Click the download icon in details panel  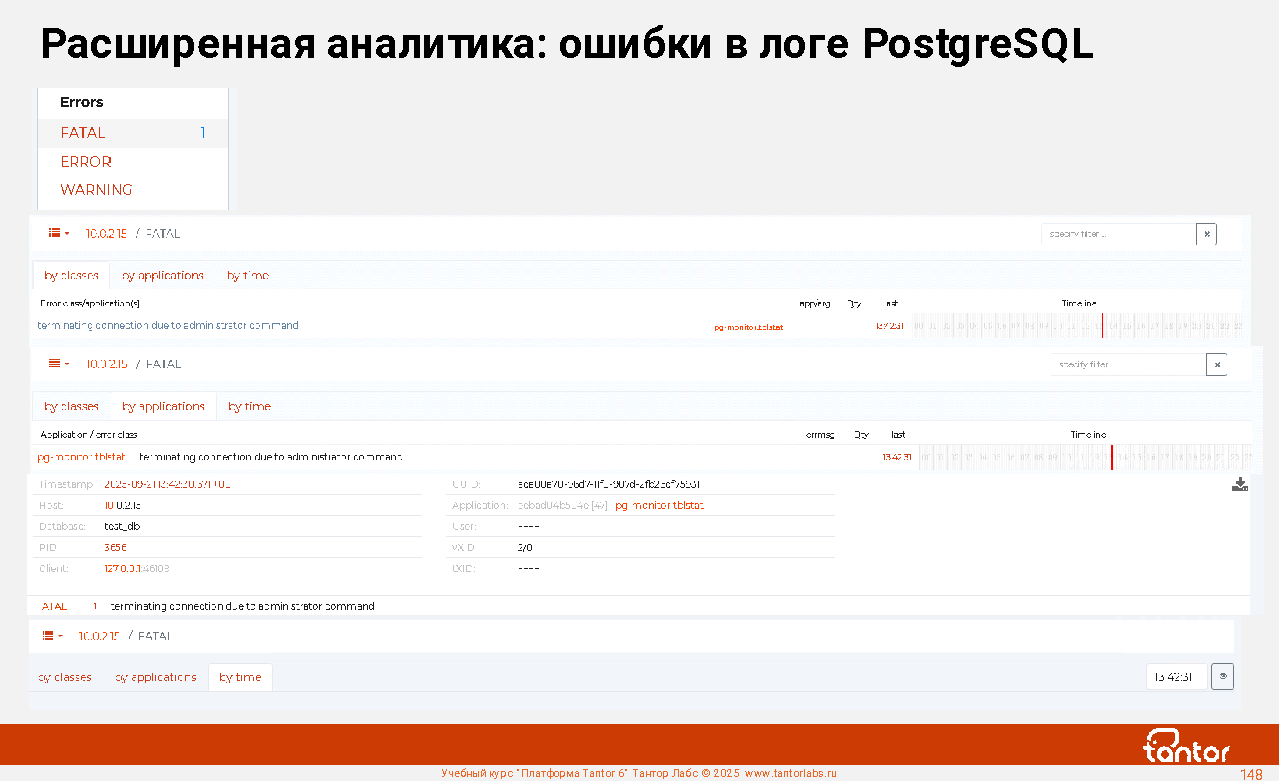[x=1239, y=485]
